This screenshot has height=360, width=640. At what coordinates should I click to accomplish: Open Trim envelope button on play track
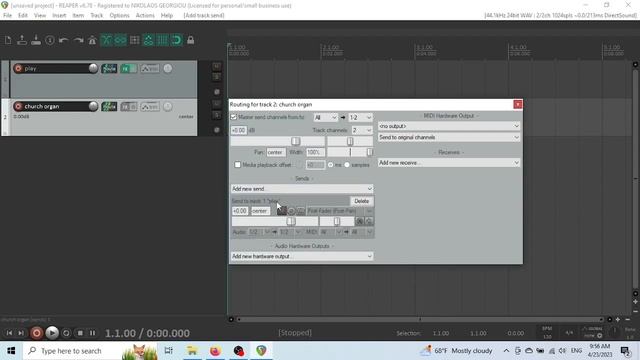pyautogui.click(x=150, y=69)
